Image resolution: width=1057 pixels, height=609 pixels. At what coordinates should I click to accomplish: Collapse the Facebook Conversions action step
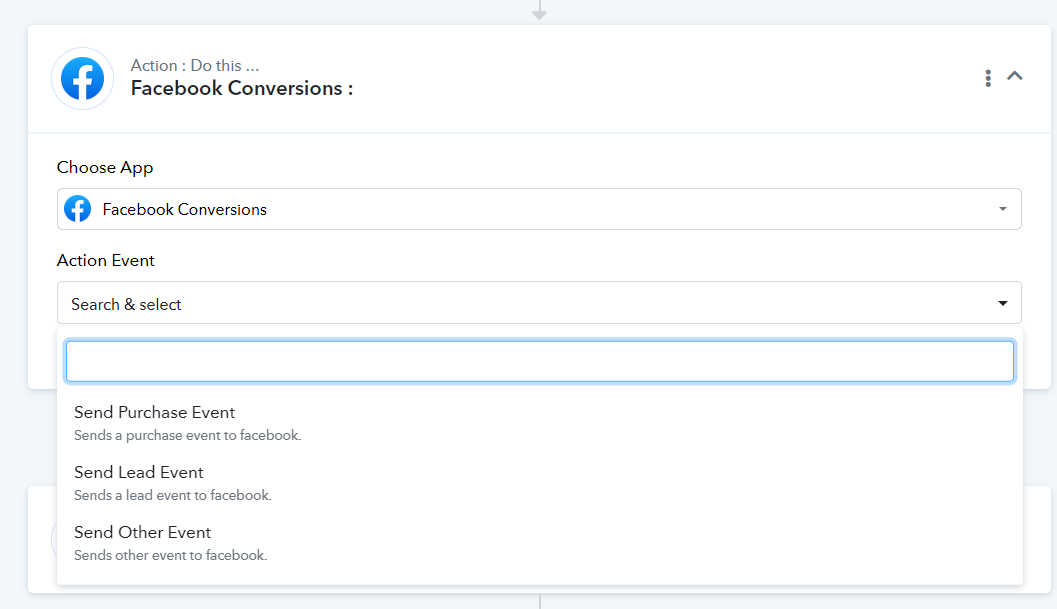pos(1015,76)
